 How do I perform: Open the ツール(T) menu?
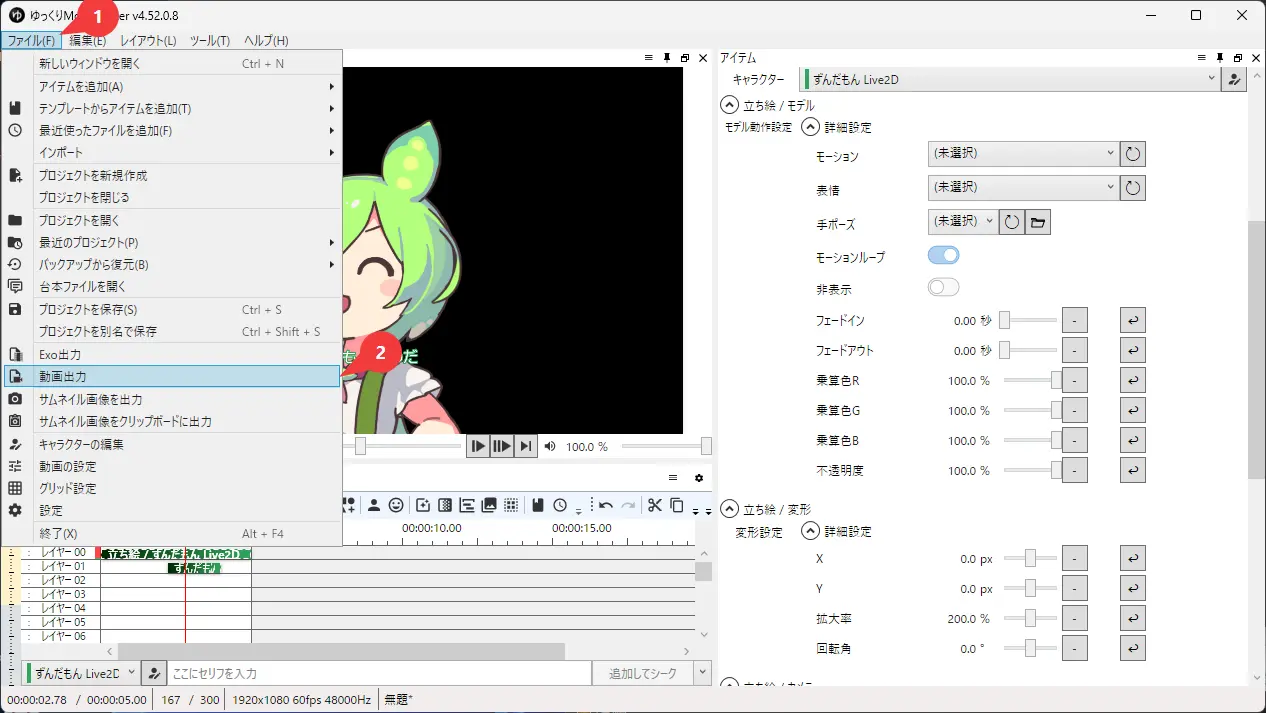coord(210,40)
